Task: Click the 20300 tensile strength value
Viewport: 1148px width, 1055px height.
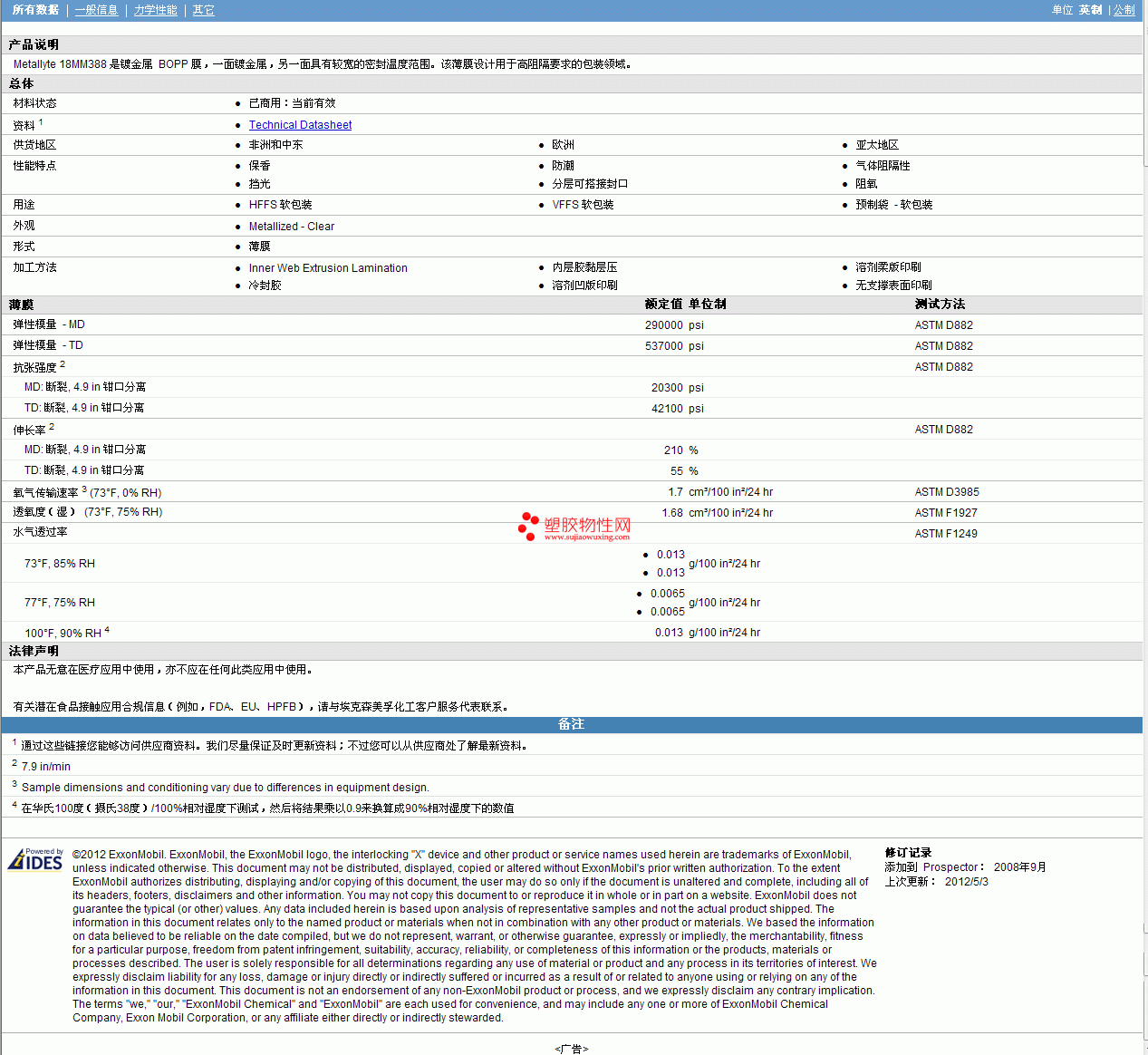Action: 667,388
